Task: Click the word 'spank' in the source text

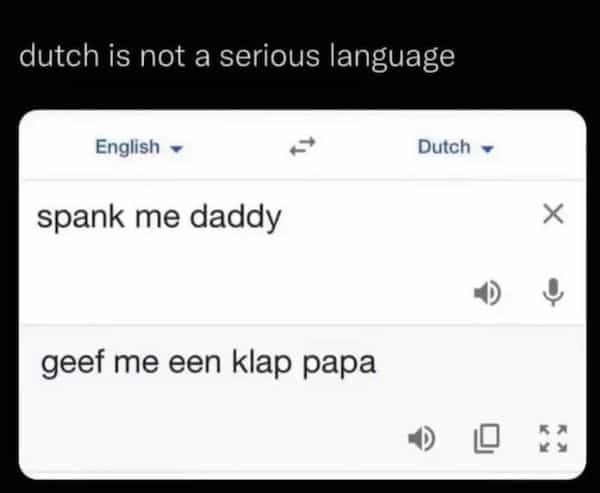Action: (x=76, y=215)
